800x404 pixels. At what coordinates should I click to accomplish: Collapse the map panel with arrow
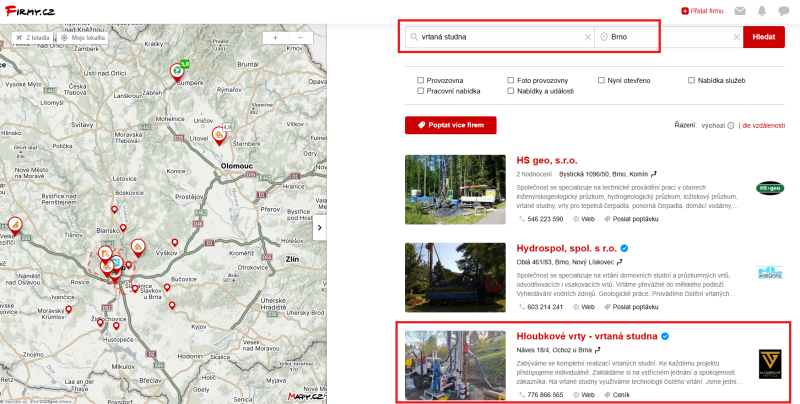pyautogui.click(x=319, y=228)
